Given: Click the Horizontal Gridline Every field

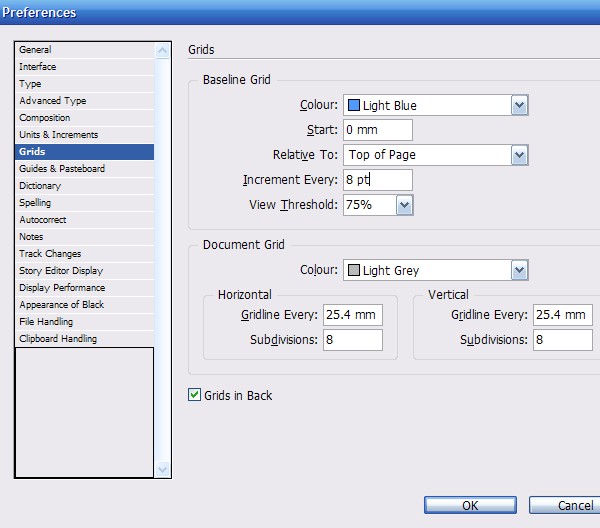Looking at the screenshot, I should tap(352, 315).
